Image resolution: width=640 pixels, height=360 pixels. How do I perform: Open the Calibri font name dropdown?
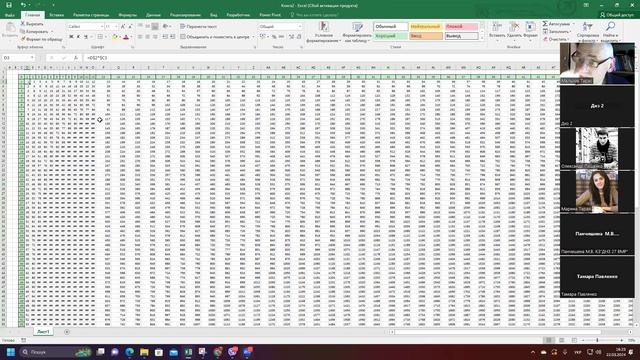pyautogui.click(x=102, y=27)
